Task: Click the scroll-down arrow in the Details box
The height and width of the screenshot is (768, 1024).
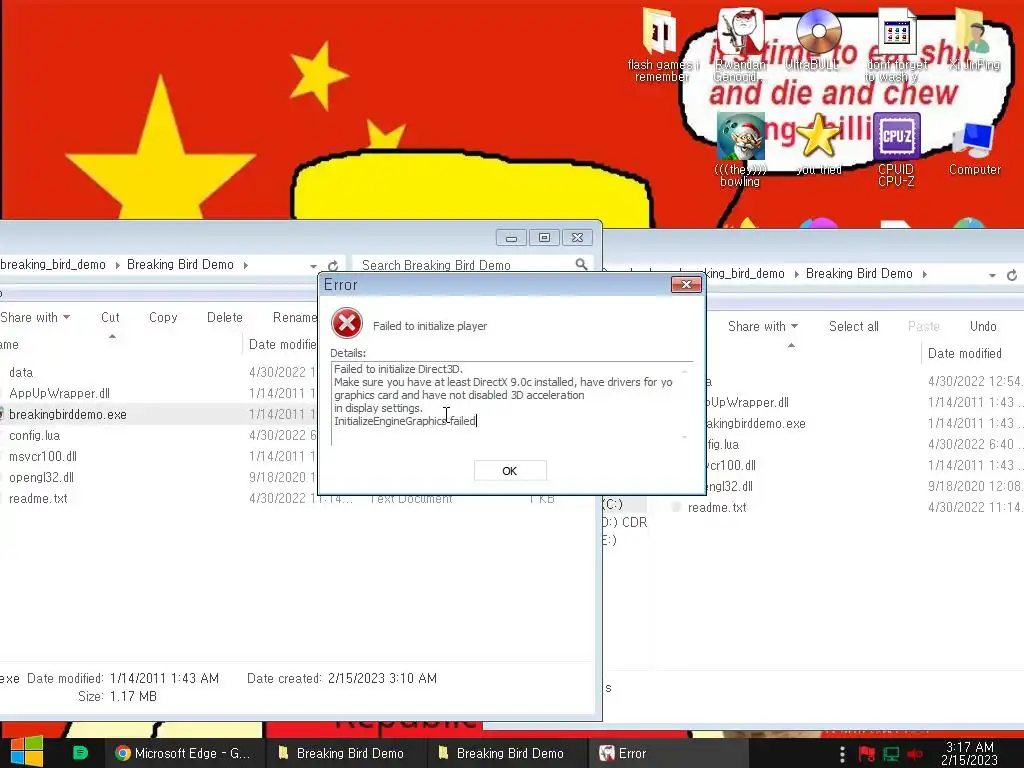Action: coord(685,437)
